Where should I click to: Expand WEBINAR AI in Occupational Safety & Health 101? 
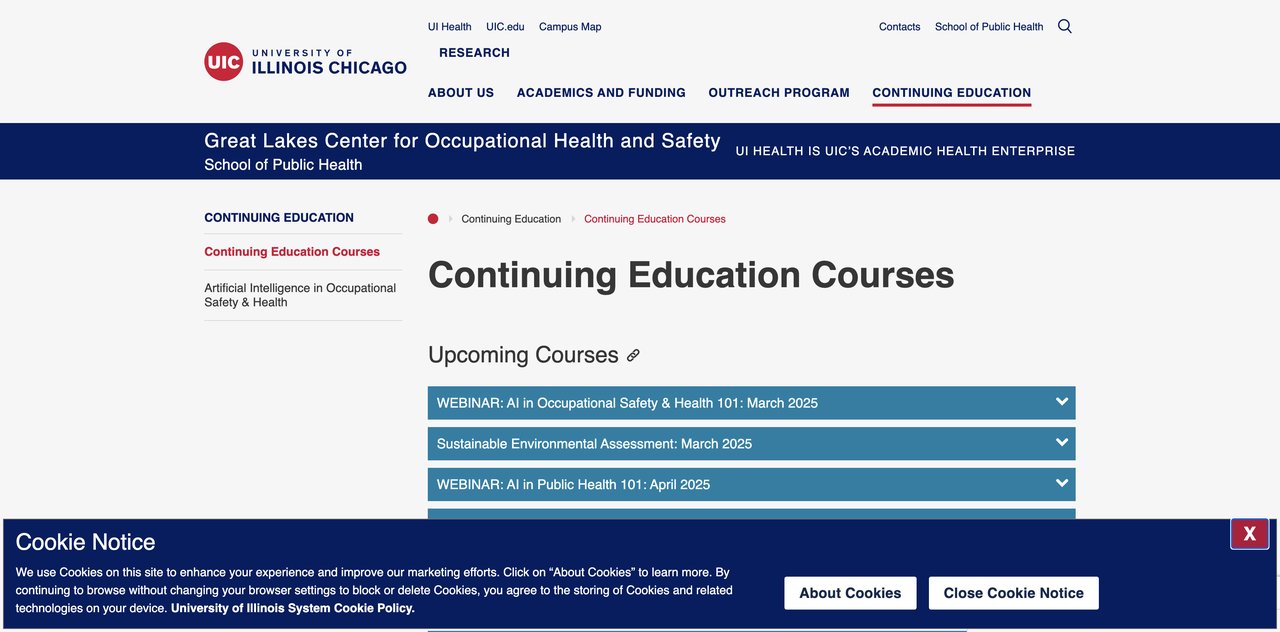pos(751,403)
